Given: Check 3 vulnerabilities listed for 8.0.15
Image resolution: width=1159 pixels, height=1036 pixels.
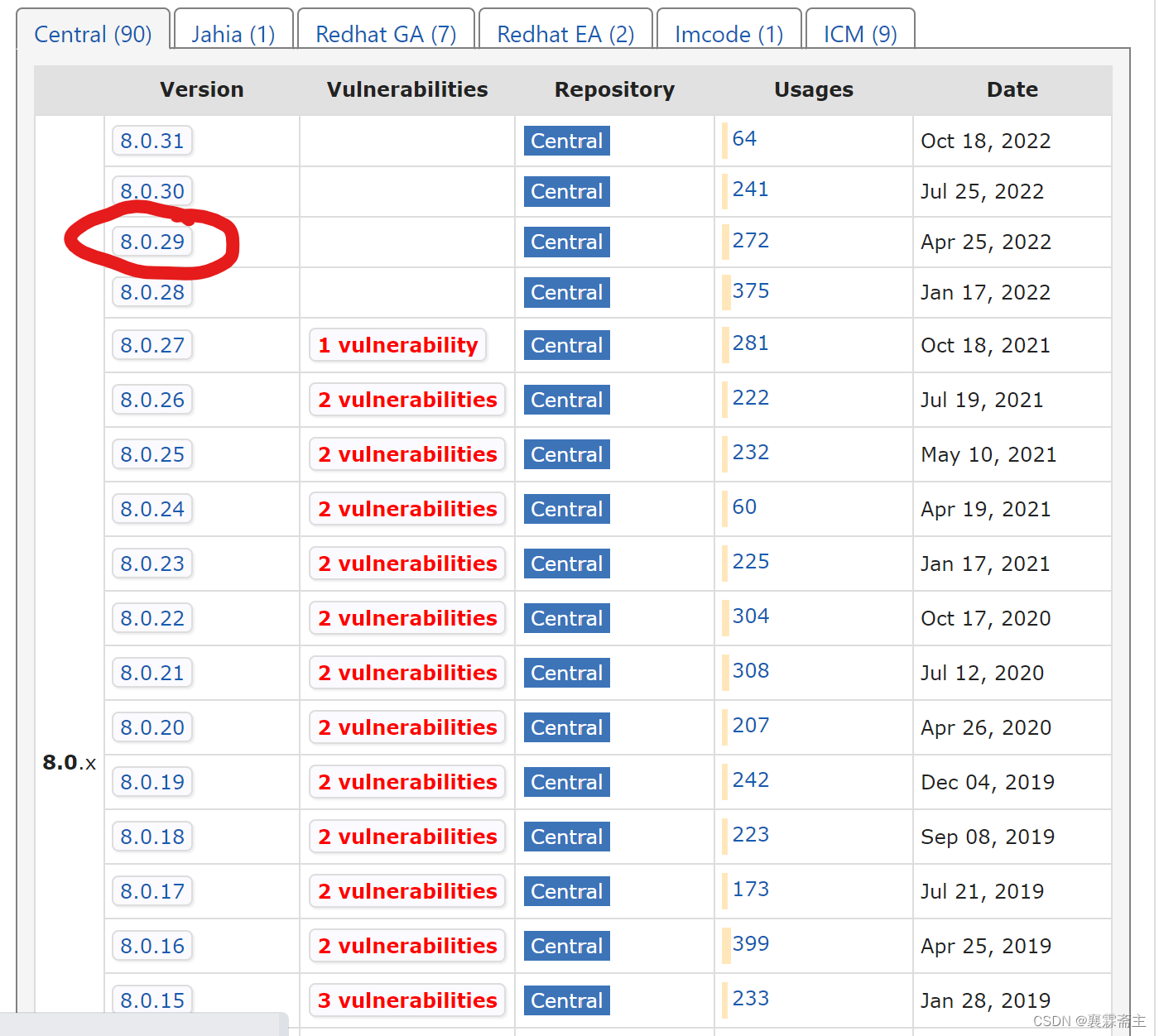Looking at the screenshot, I should [x=406, y=1000].
